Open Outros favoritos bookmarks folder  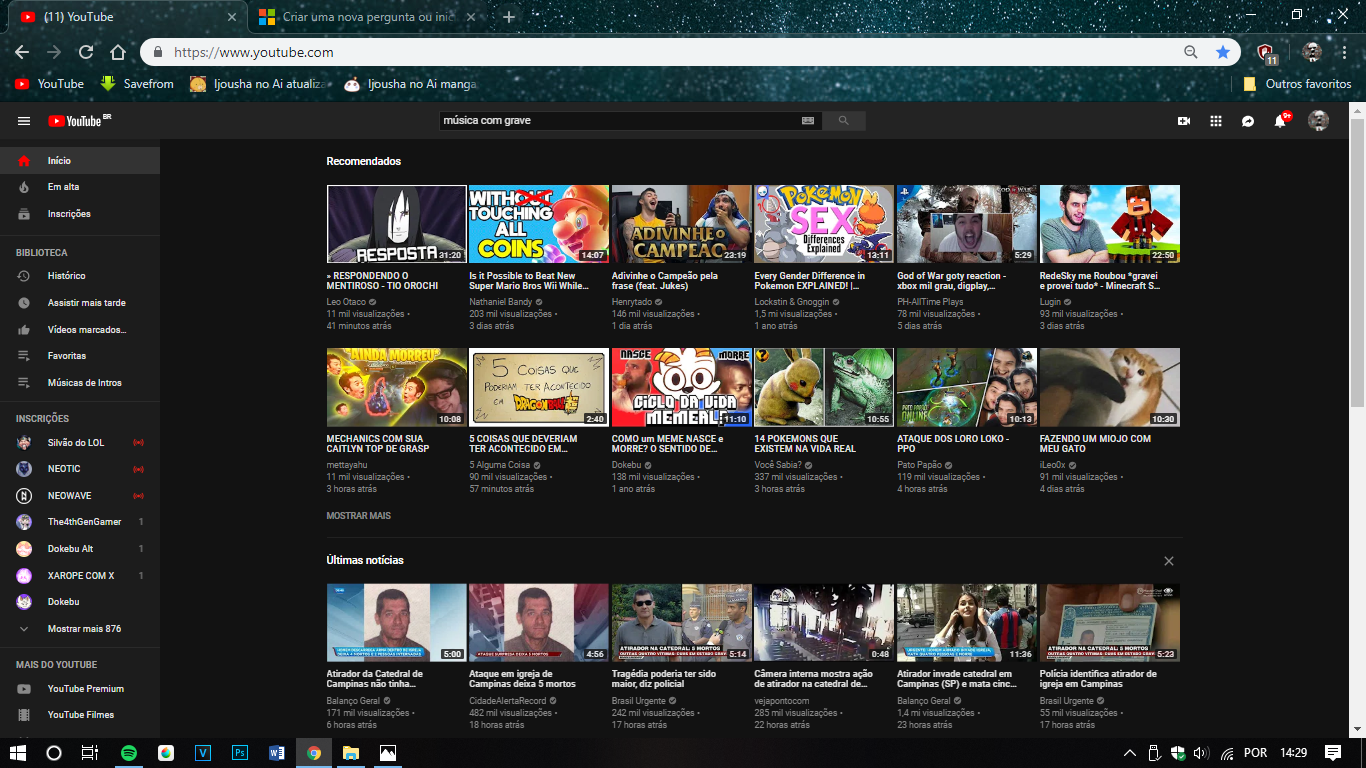pyautogui.click(x=1297, y=84)
